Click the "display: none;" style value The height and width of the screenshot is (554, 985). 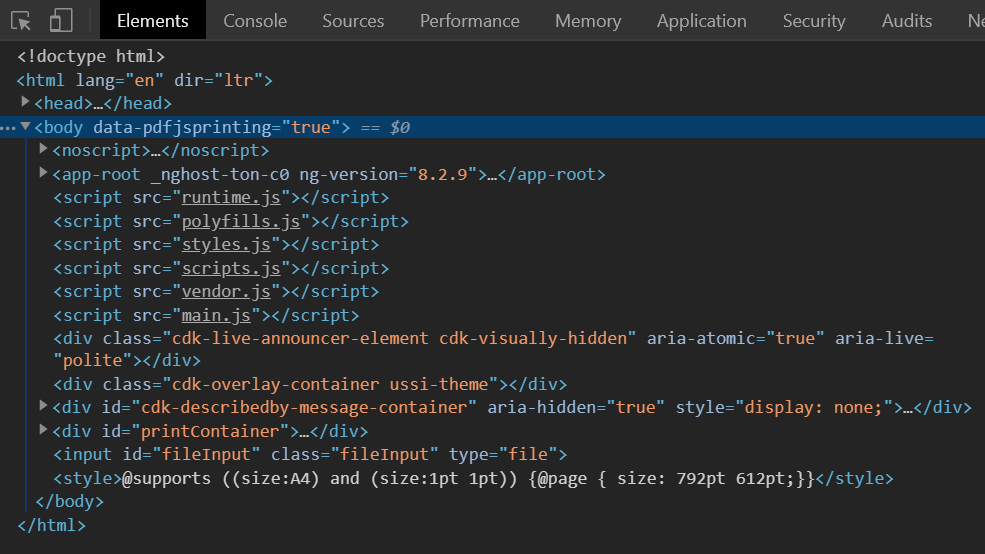click(814, 408)
